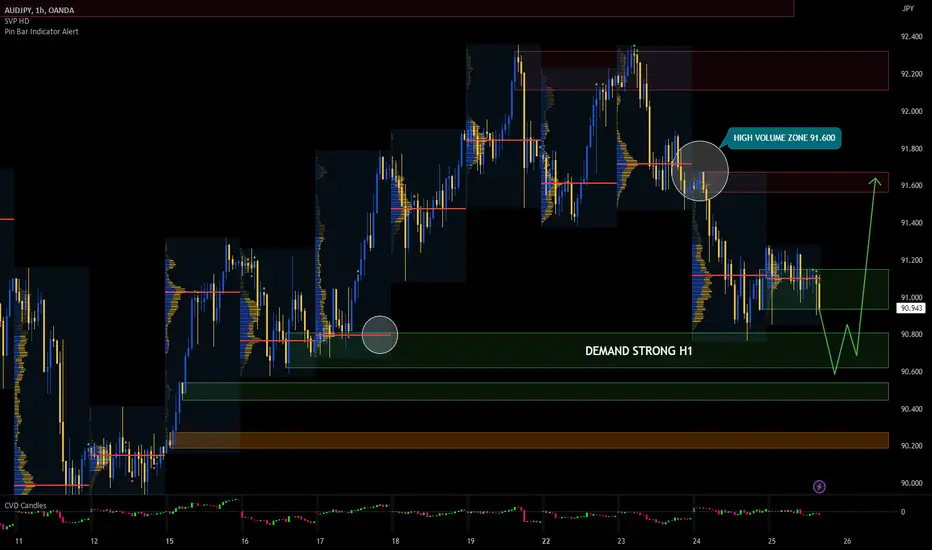
Task: Click the 92.200 price axis label
Action: click(911, 74)
